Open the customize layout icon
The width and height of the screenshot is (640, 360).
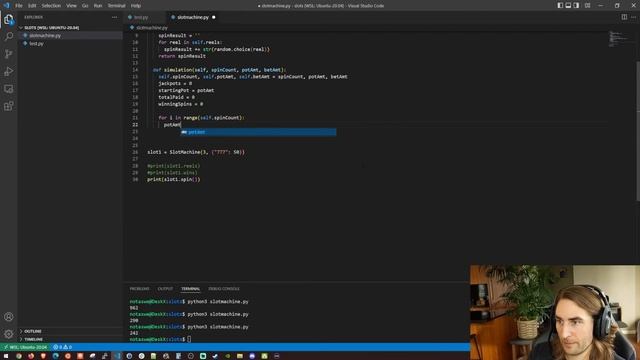(587, 6)
